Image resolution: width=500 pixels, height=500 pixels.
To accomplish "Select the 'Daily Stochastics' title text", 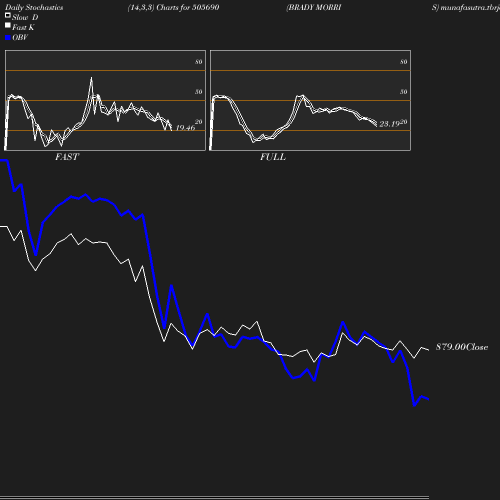I will click(x=34, y=8).
